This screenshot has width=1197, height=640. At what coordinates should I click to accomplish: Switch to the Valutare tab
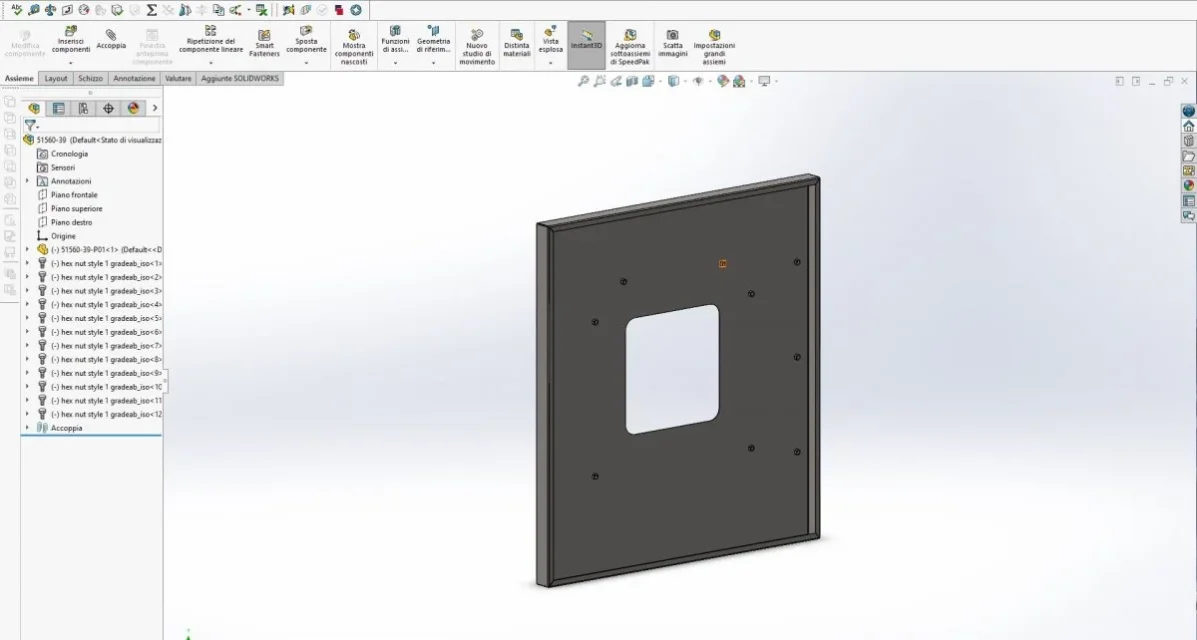tap(178, 79)
